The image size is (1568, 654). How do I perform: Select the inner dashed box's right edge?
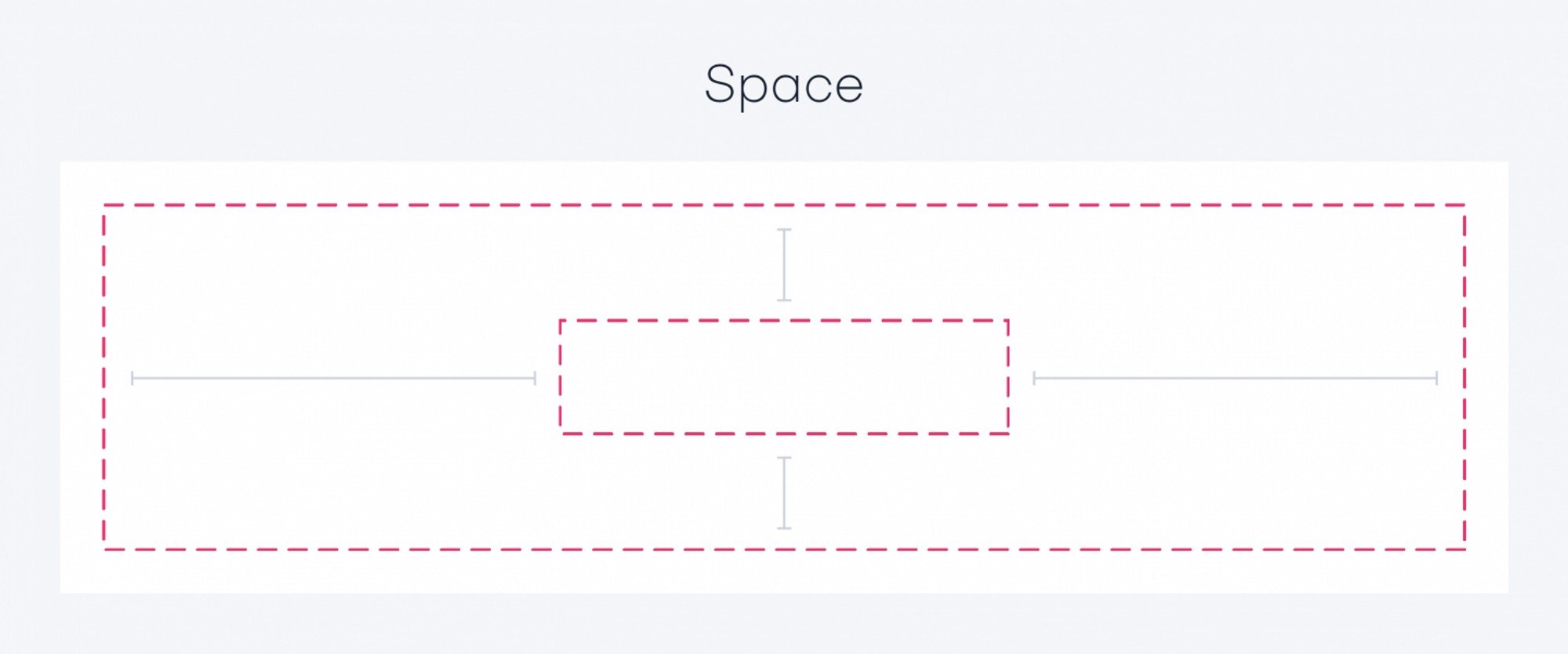point(1008,376)
